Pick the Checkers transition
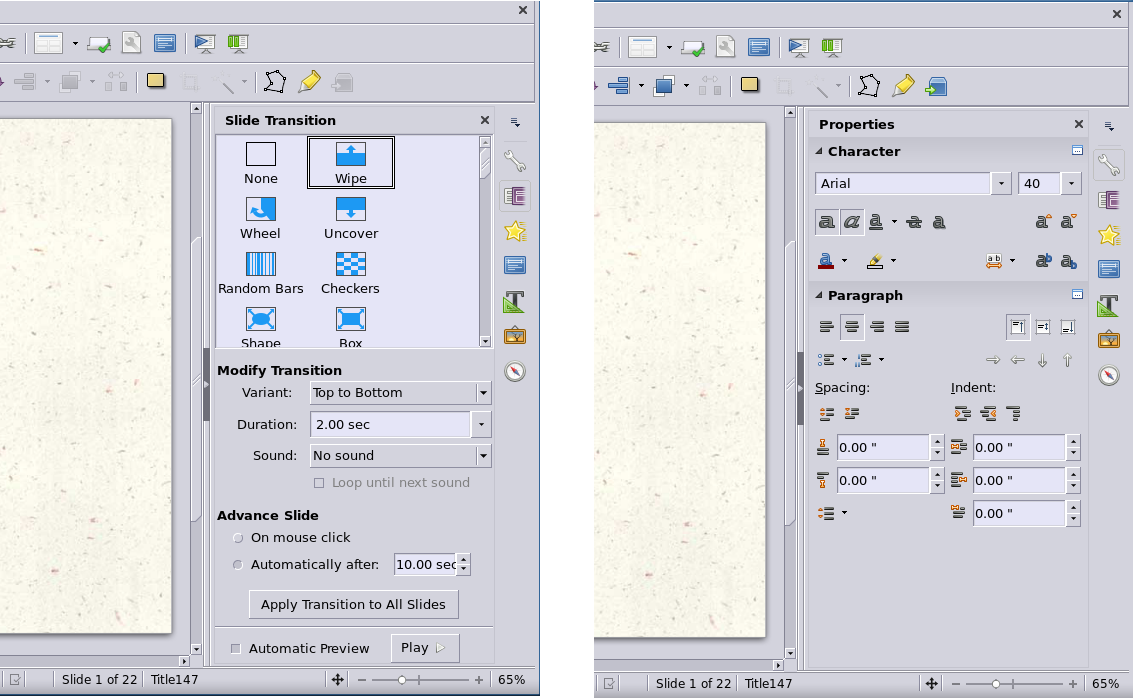Image resolution: width=1133 pixels, height=698 pixels. point(350,272)
